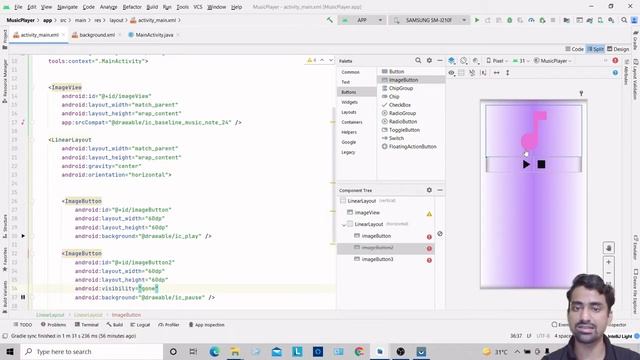This screenshot has width=640, height=360.
Task: Click the play gutter icon on line 30
Action: [23, 236]
